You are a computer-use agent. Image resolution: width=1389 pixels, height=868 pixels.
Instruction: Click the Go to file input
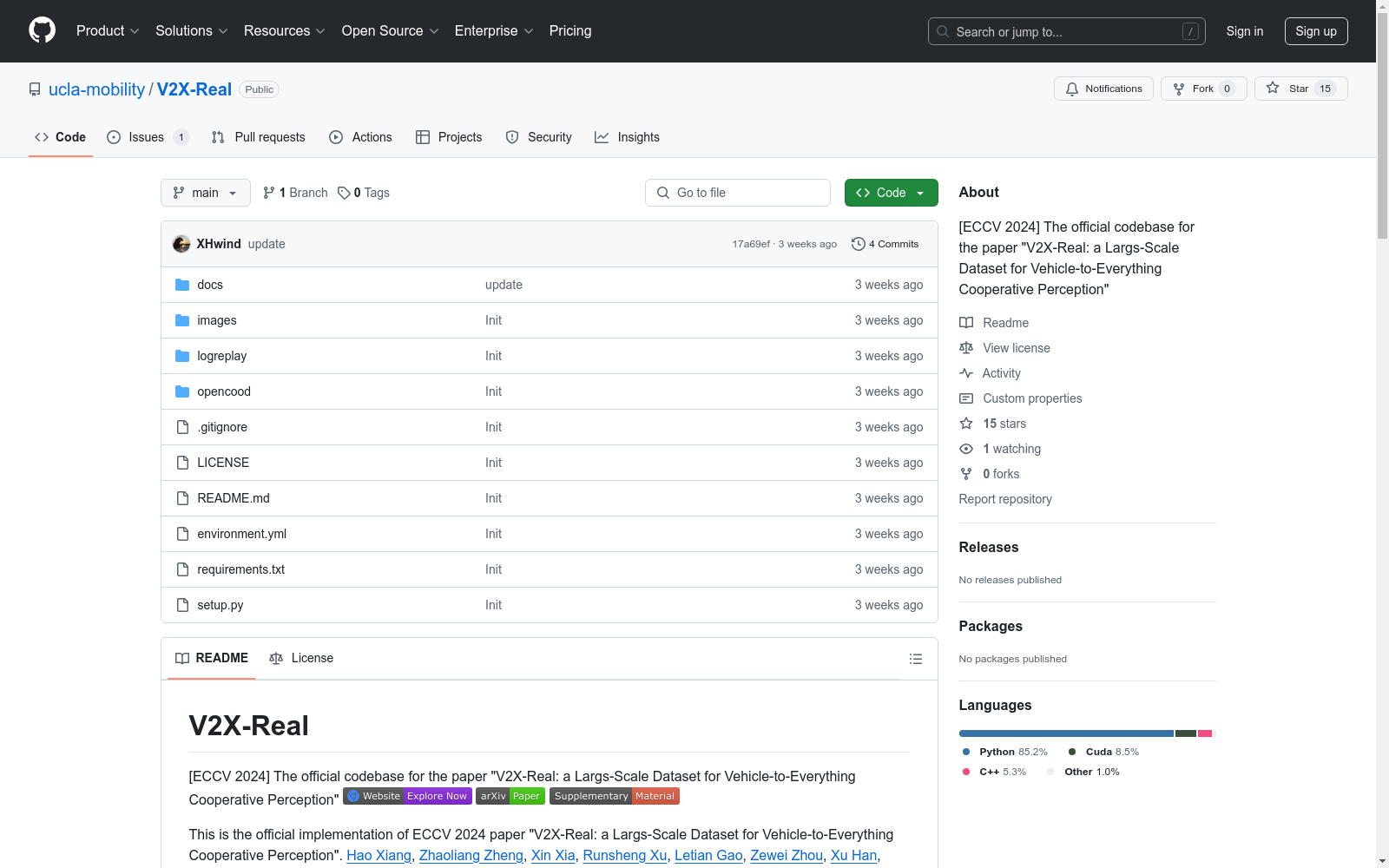tap(738, 193)
